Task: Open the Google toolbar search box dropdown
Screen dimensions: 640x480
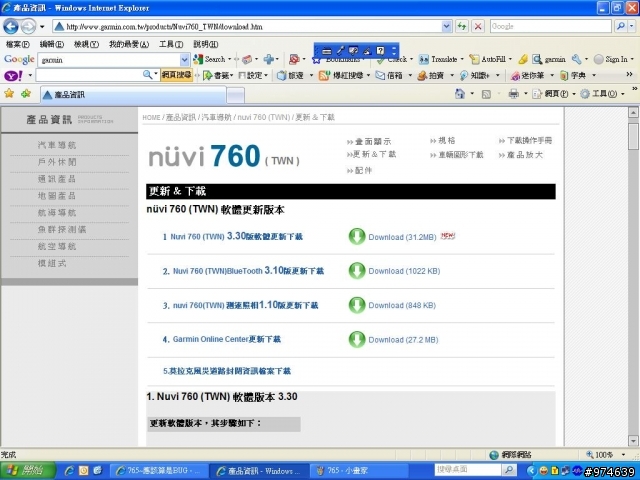Action: click(184, 60)
